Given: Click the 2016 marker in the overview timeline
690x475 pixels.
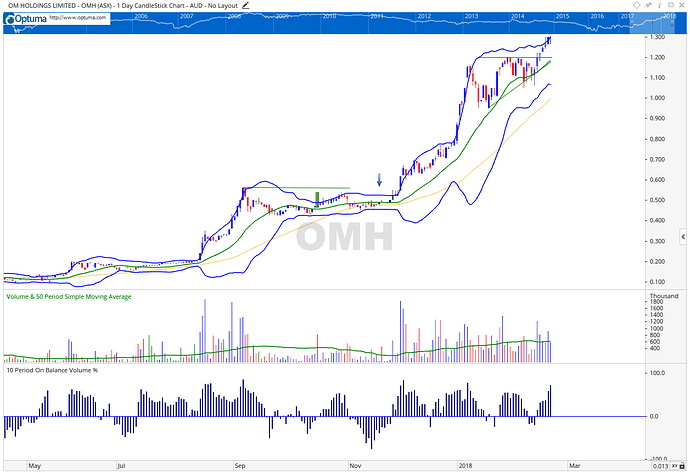Looking at the screenshot, I should click(x=597, y=16).
